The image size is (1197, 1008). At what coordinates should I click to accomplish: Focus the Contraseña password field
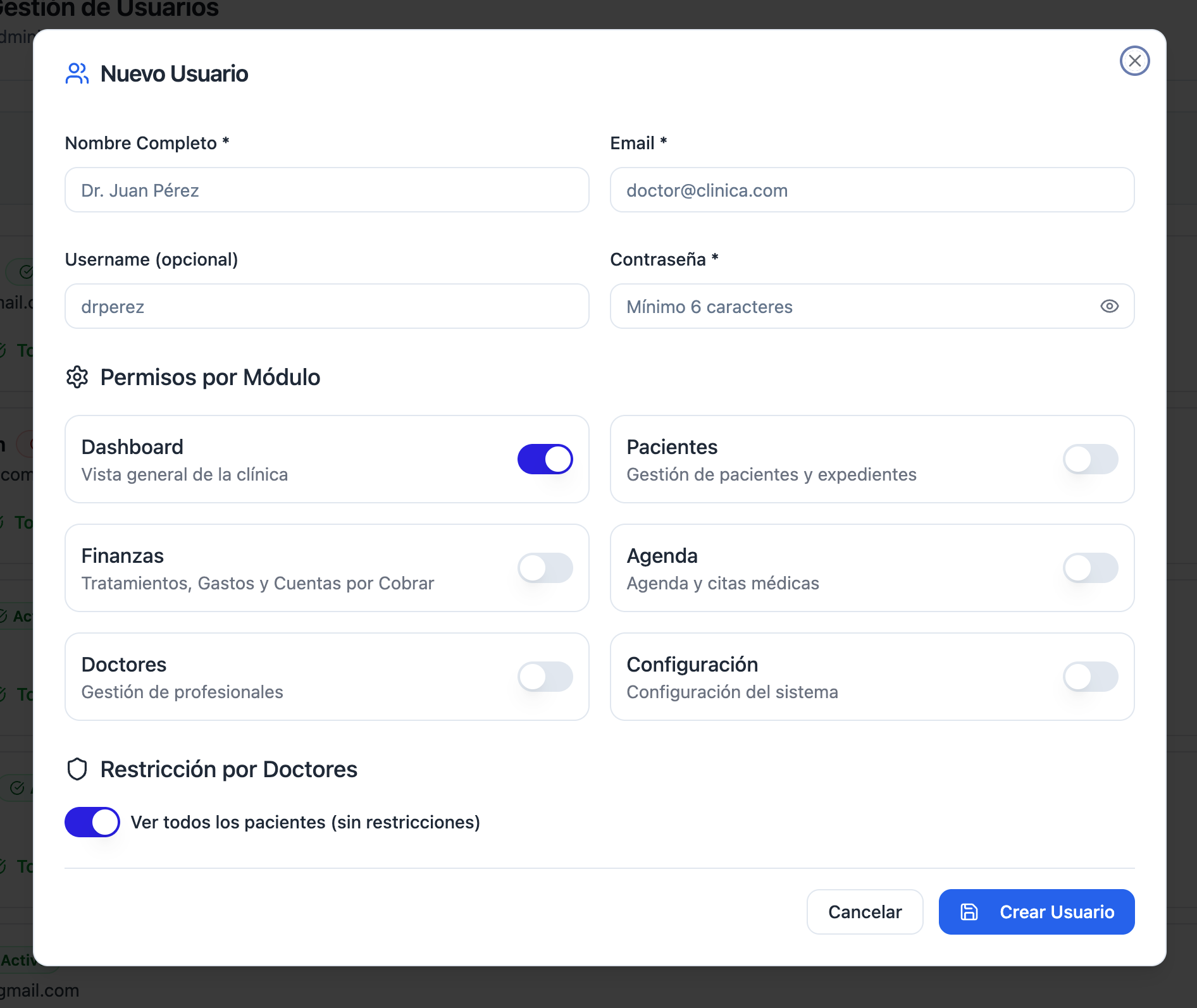854,307
